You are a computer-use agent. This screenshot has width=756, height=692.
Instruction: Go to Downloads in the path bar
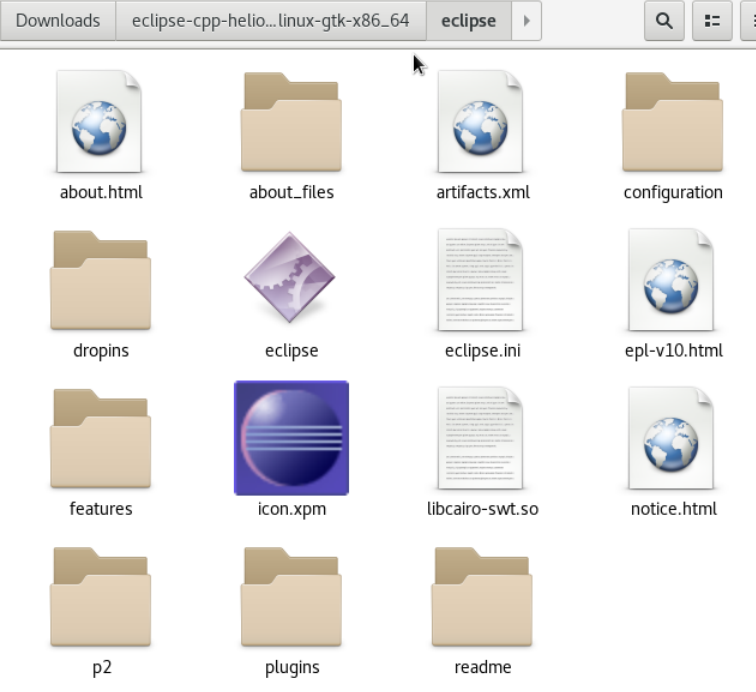[x=58, y=20]
